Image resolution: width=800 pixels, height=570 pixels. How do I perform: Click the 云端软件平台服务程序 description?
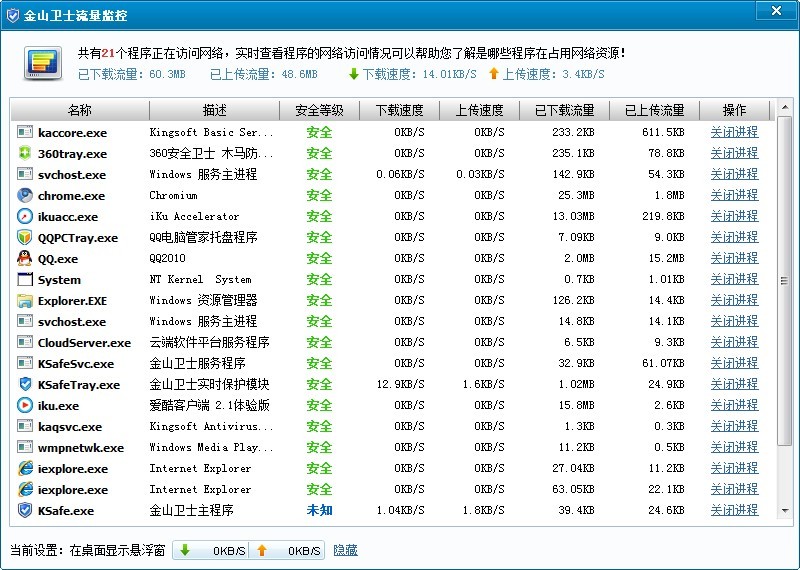210,342
